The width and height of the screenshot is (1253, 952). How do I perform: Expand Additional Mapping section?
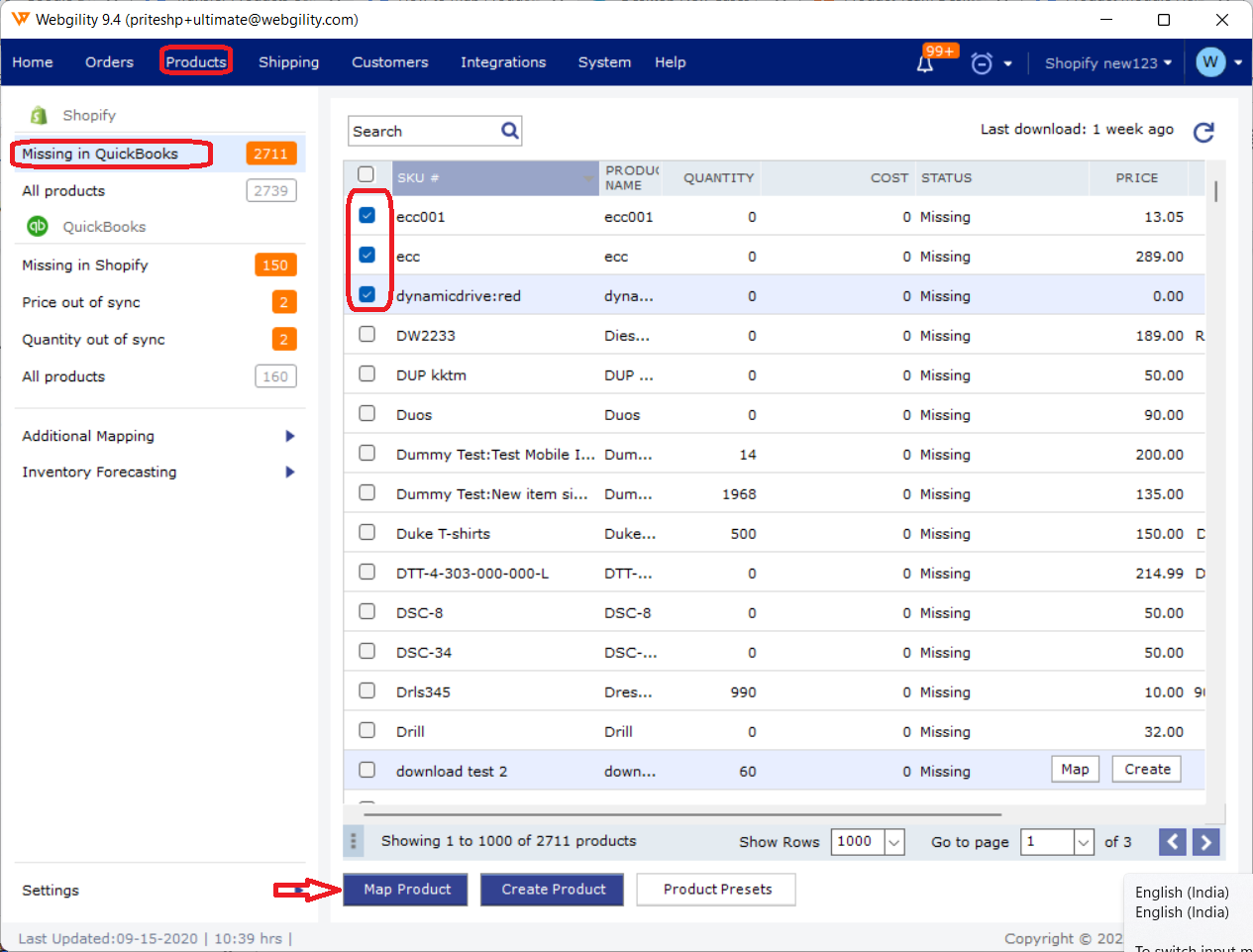coord(290,436)
